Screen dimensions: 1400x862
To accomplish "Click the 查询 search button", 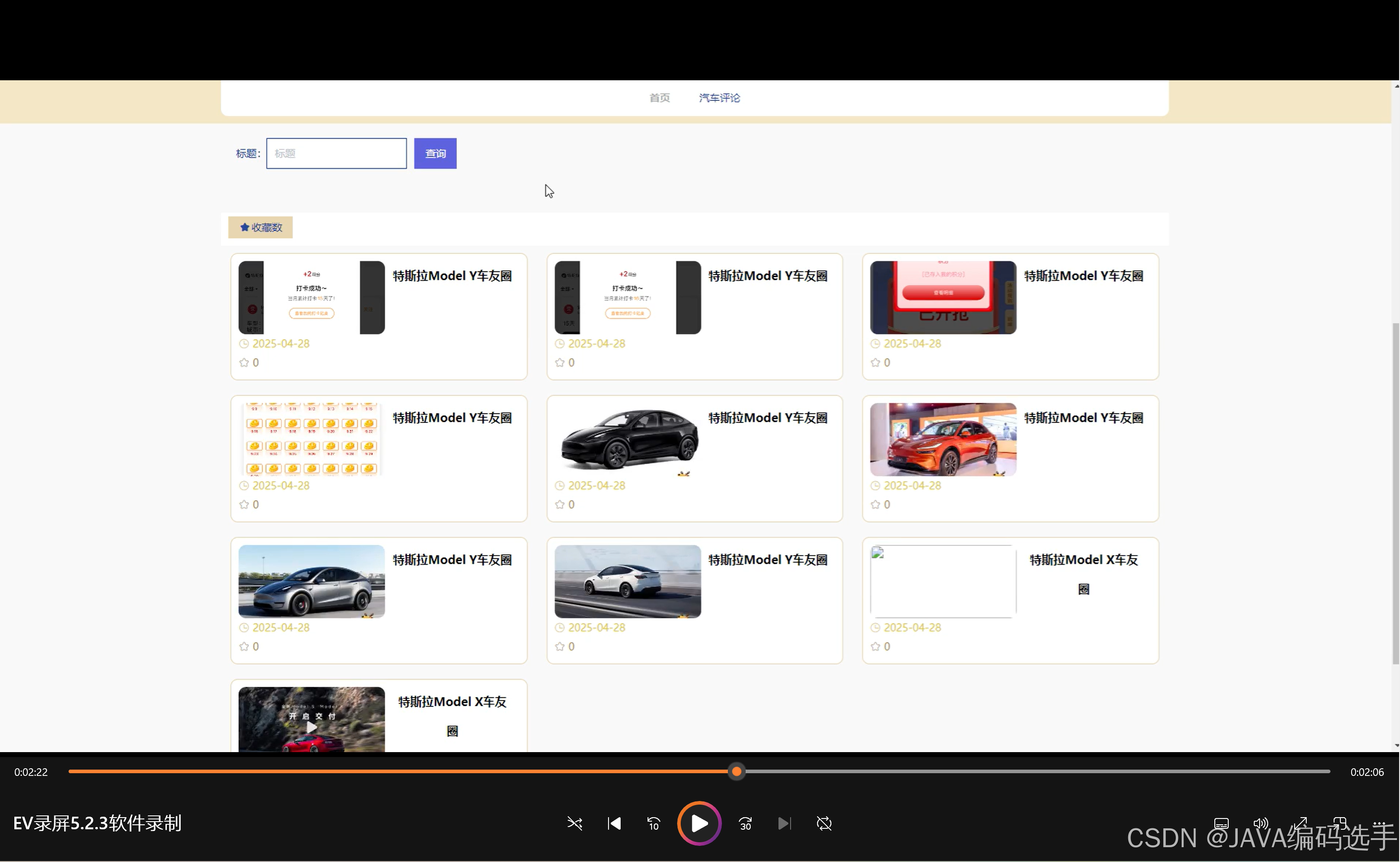I will click(x=435, y=153).
